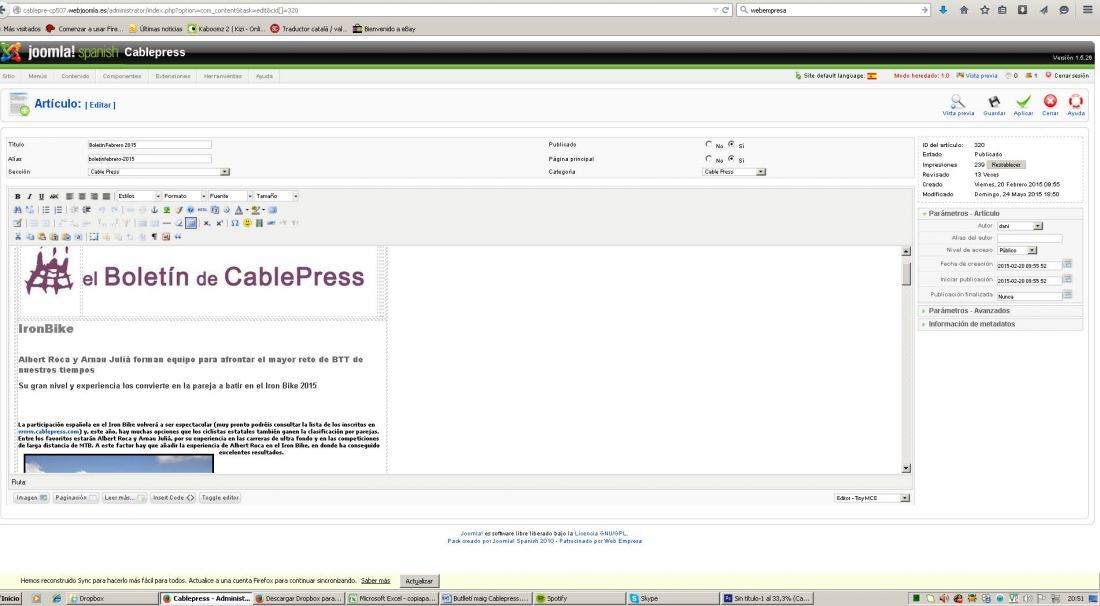The image size is (1100, 606).
Task: Click the Toggle editor button
Action: [x=220, y=498]
